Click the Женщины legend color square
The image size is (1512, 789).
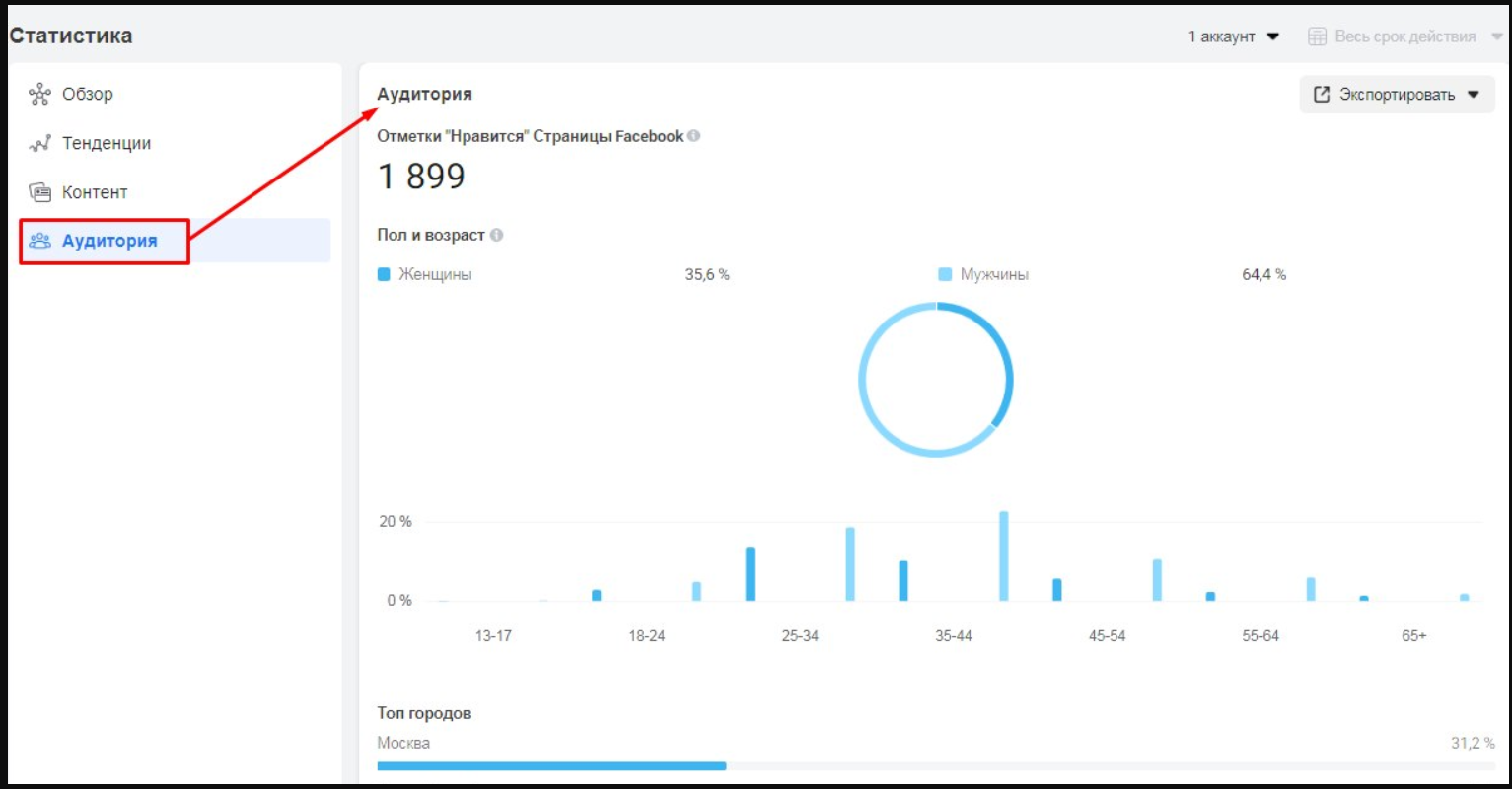[385, 274]
